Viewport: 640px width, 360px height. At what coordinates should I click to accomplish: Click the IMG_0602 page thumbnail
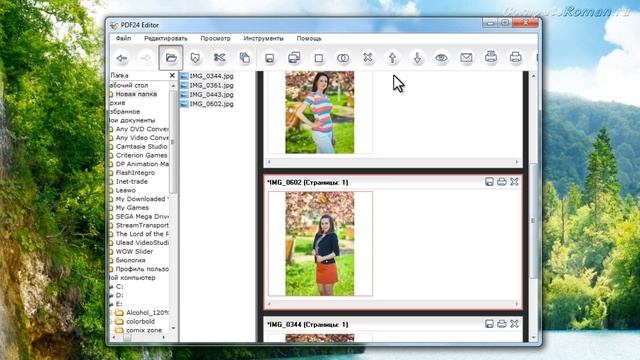[320, 244]
